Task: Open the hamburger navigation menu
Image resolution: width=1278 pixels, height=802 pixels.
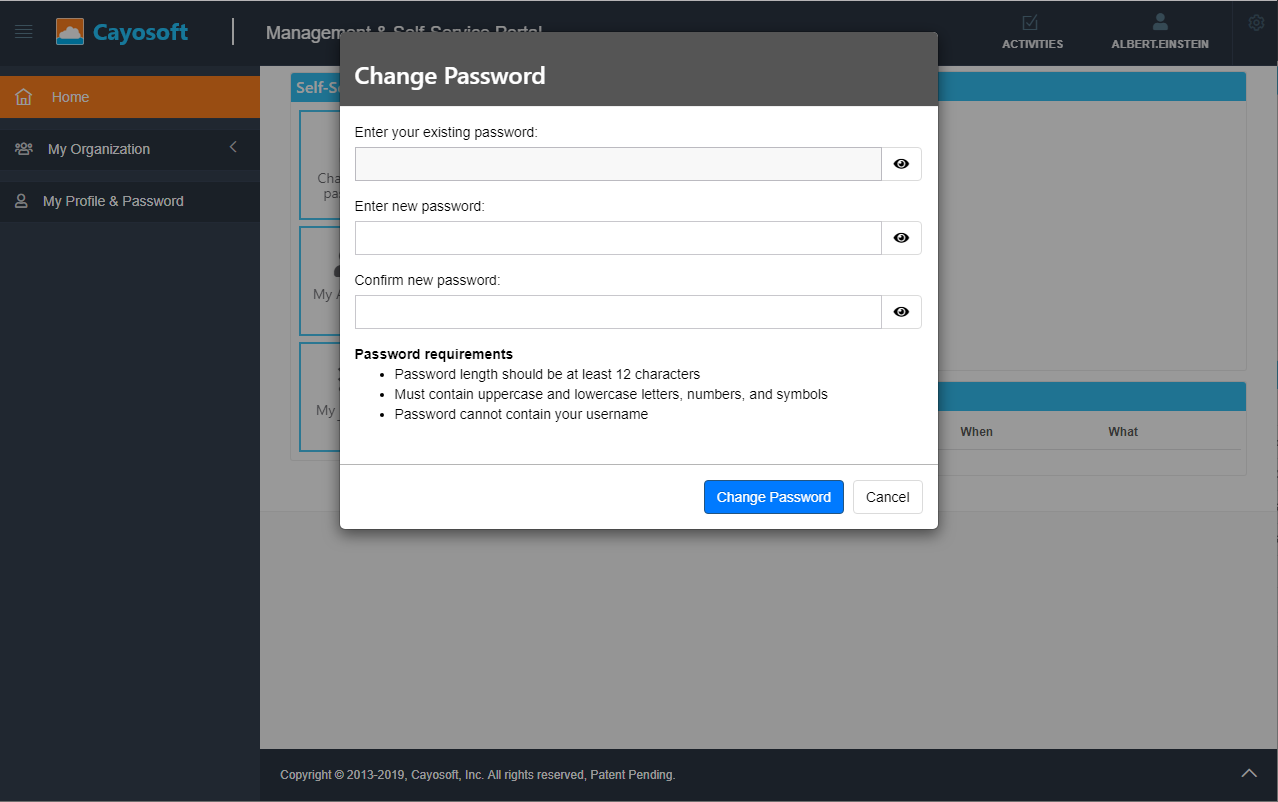Action: [23, 30]
